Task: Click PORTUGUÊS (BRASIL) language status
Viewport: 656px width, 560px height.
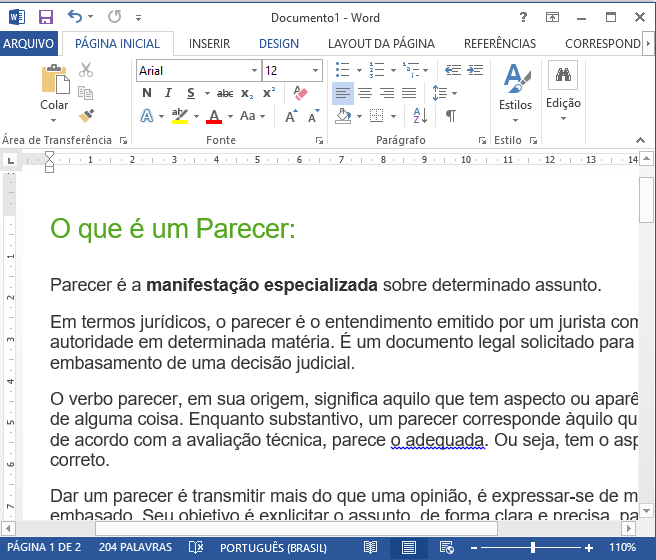Action: click(x=273, y=547)
